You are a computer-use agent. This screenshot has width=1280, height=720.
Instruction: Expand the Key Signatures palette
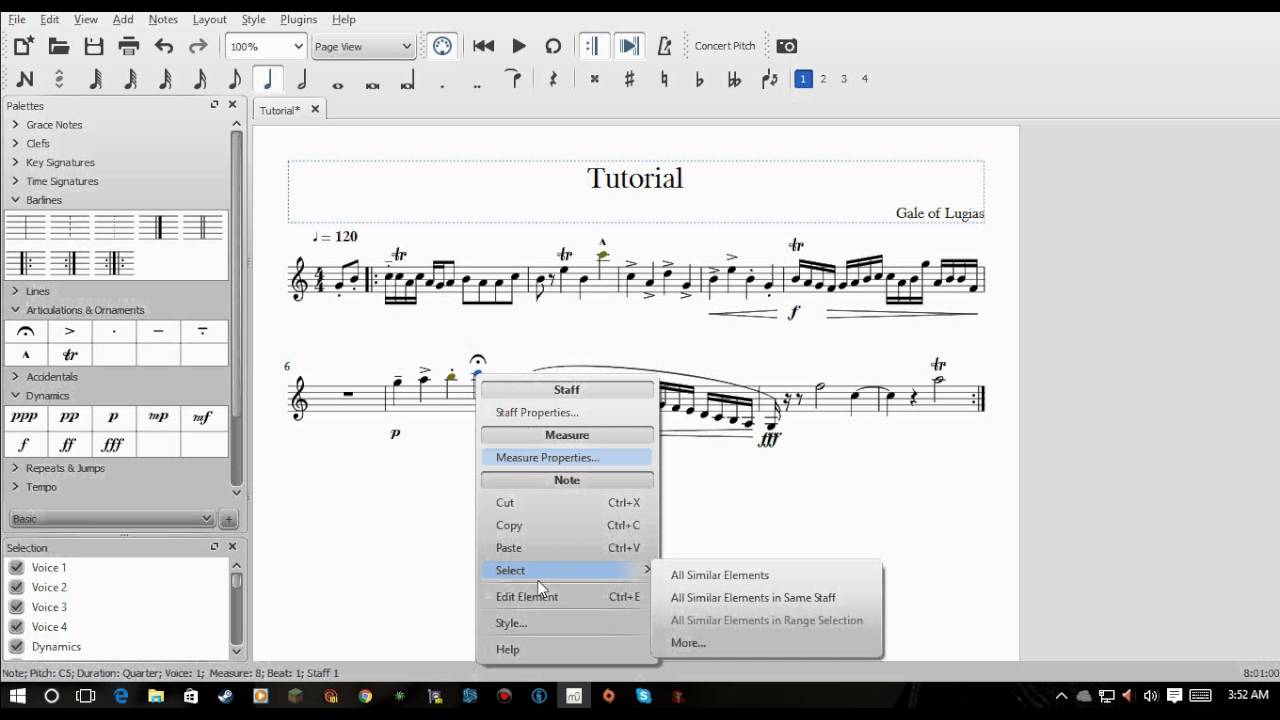coord(16,162)
